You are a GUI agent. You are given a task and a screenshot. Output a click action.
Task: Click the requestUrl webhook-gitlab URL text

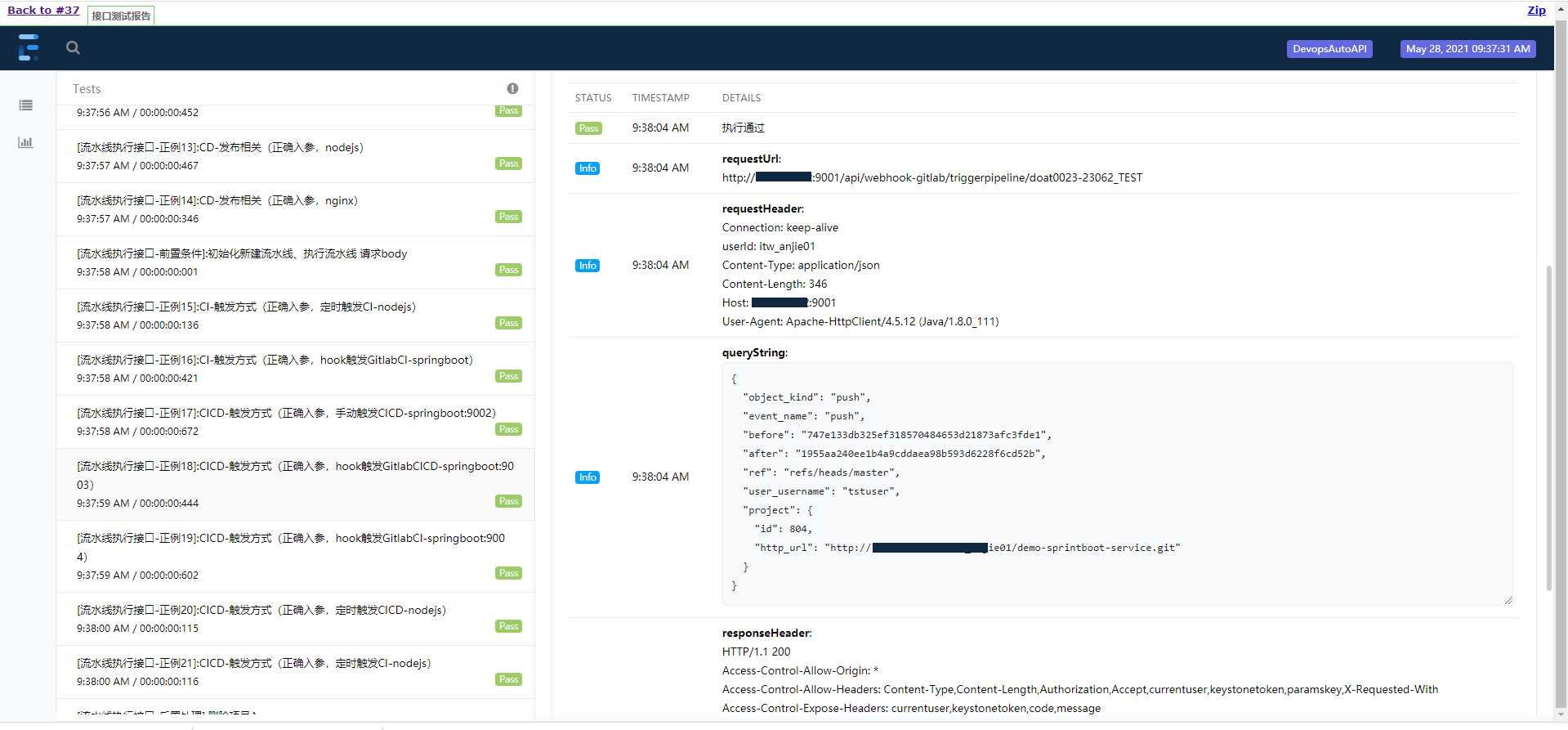932,177
